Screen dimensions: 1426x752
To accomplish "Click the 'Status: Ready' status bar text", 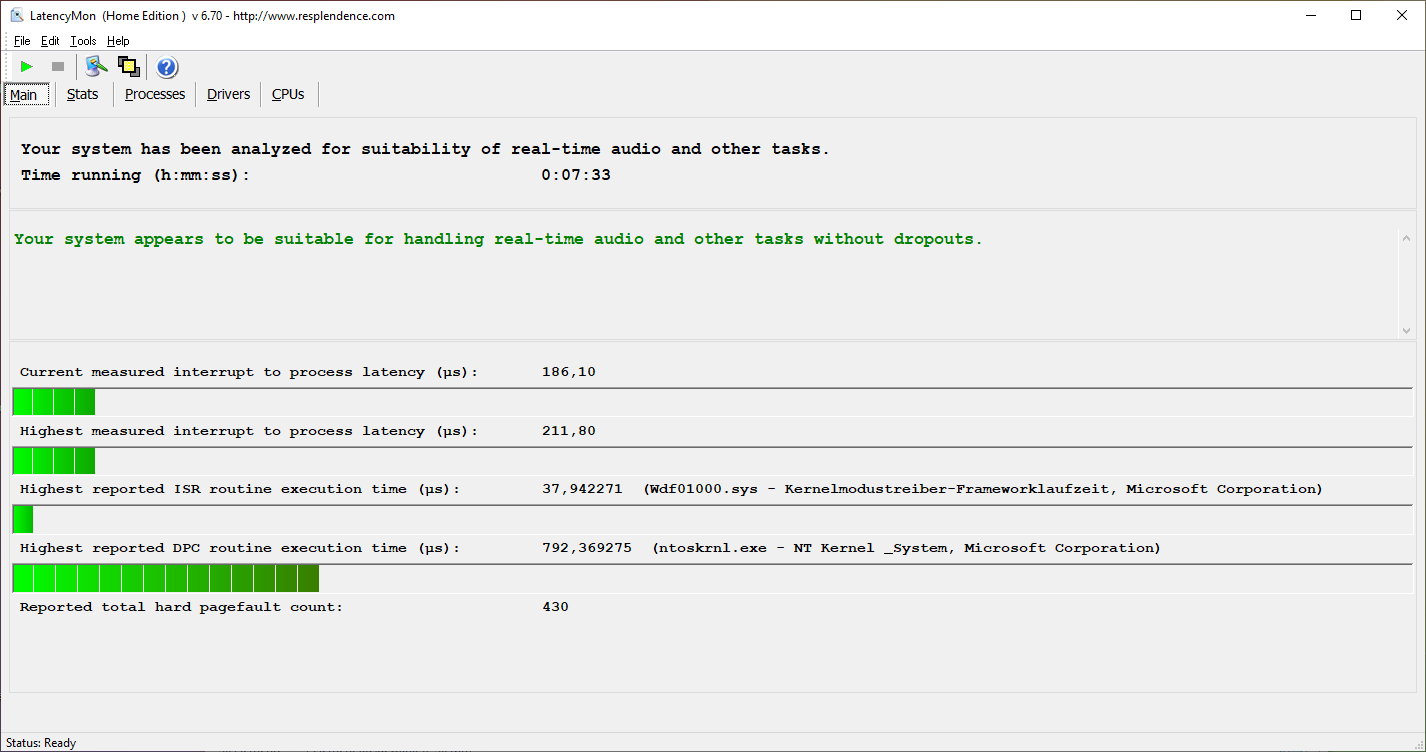I will [41, 743].
